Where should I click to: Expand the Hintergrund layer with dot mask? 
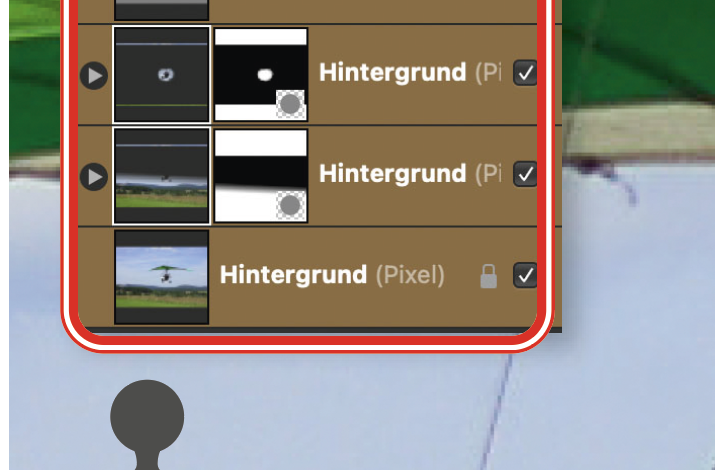(x=94, y=75)
